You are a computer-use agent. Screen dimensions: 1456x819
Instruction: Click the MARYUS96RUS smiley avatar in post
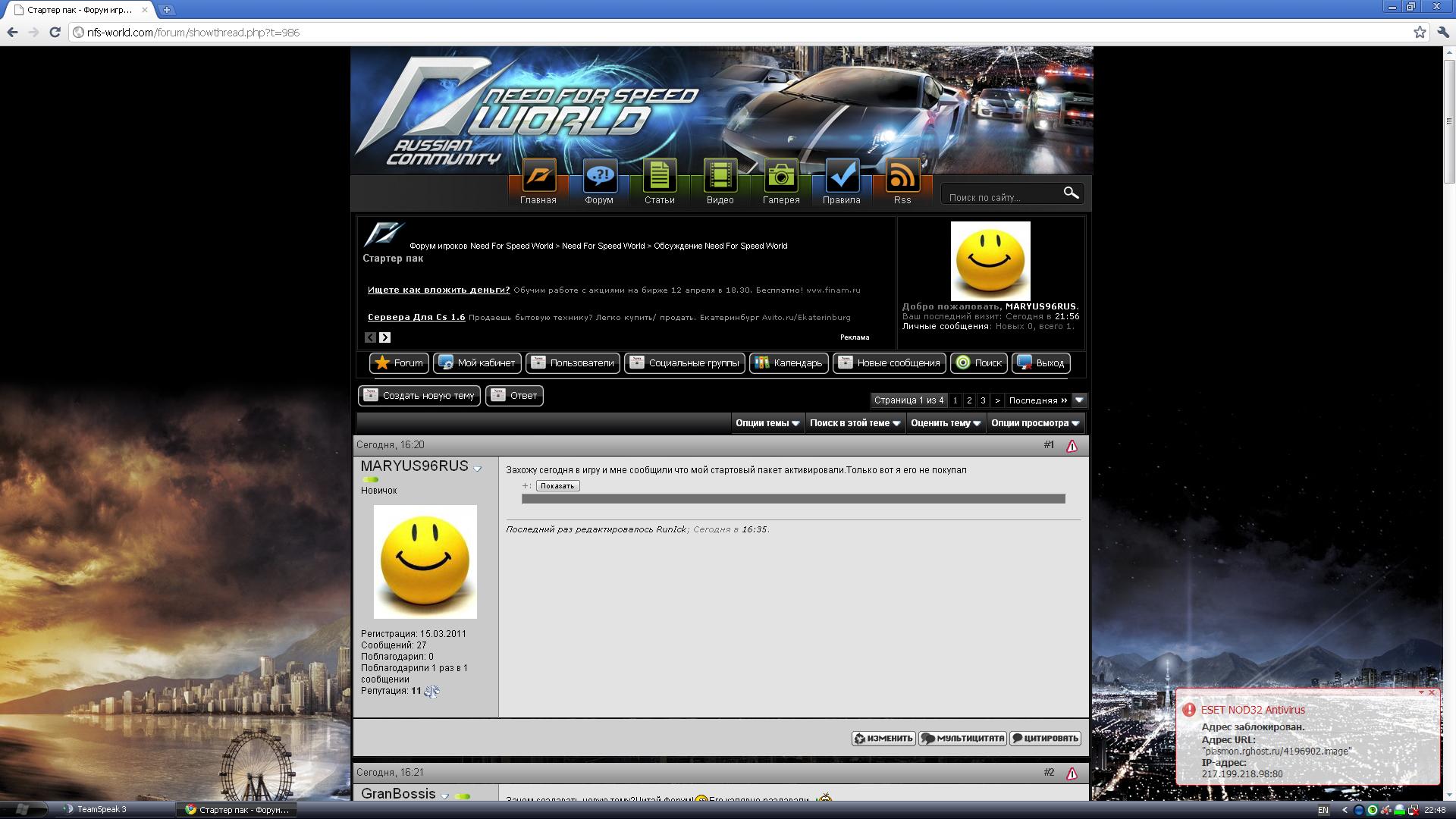tap(425, 562)
